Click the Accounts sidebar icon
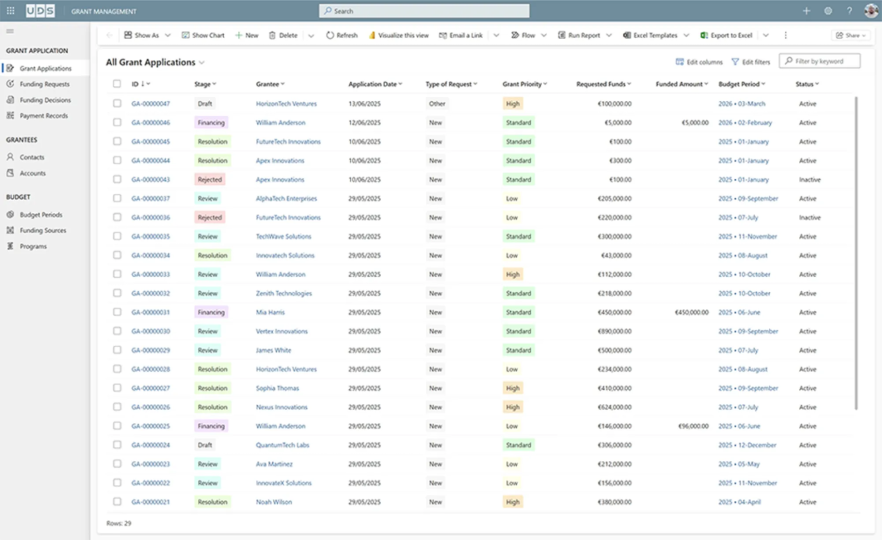 (10, 173)
